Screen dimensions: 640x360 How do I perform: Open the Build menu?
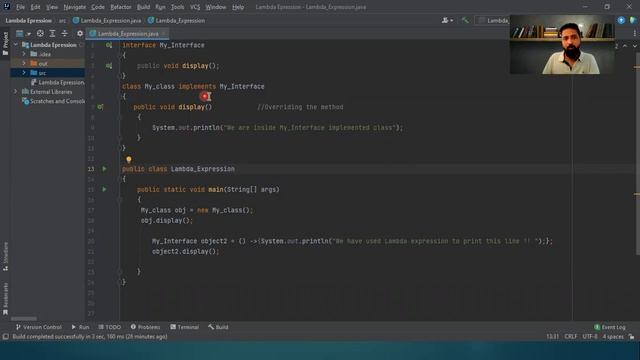143,7
